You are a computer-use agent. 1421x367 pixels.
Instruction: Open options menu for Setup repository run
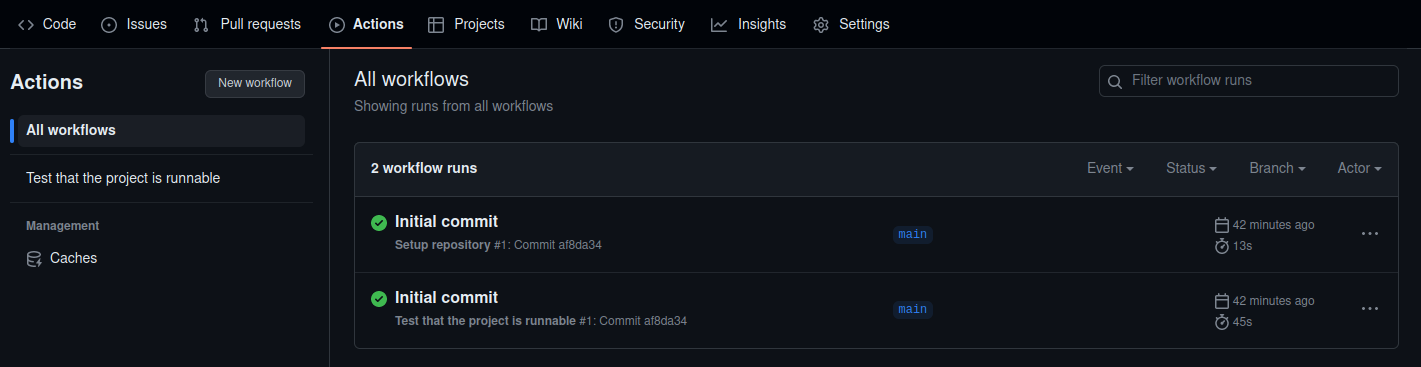tap(1370, 234)
